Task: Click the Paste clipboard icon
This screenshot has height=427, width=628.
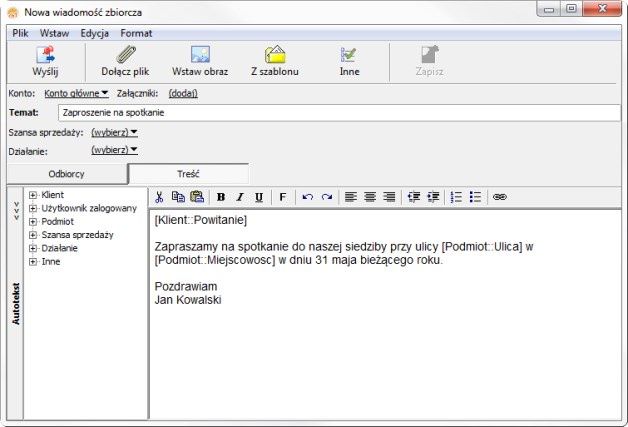Action: [197, 197]
